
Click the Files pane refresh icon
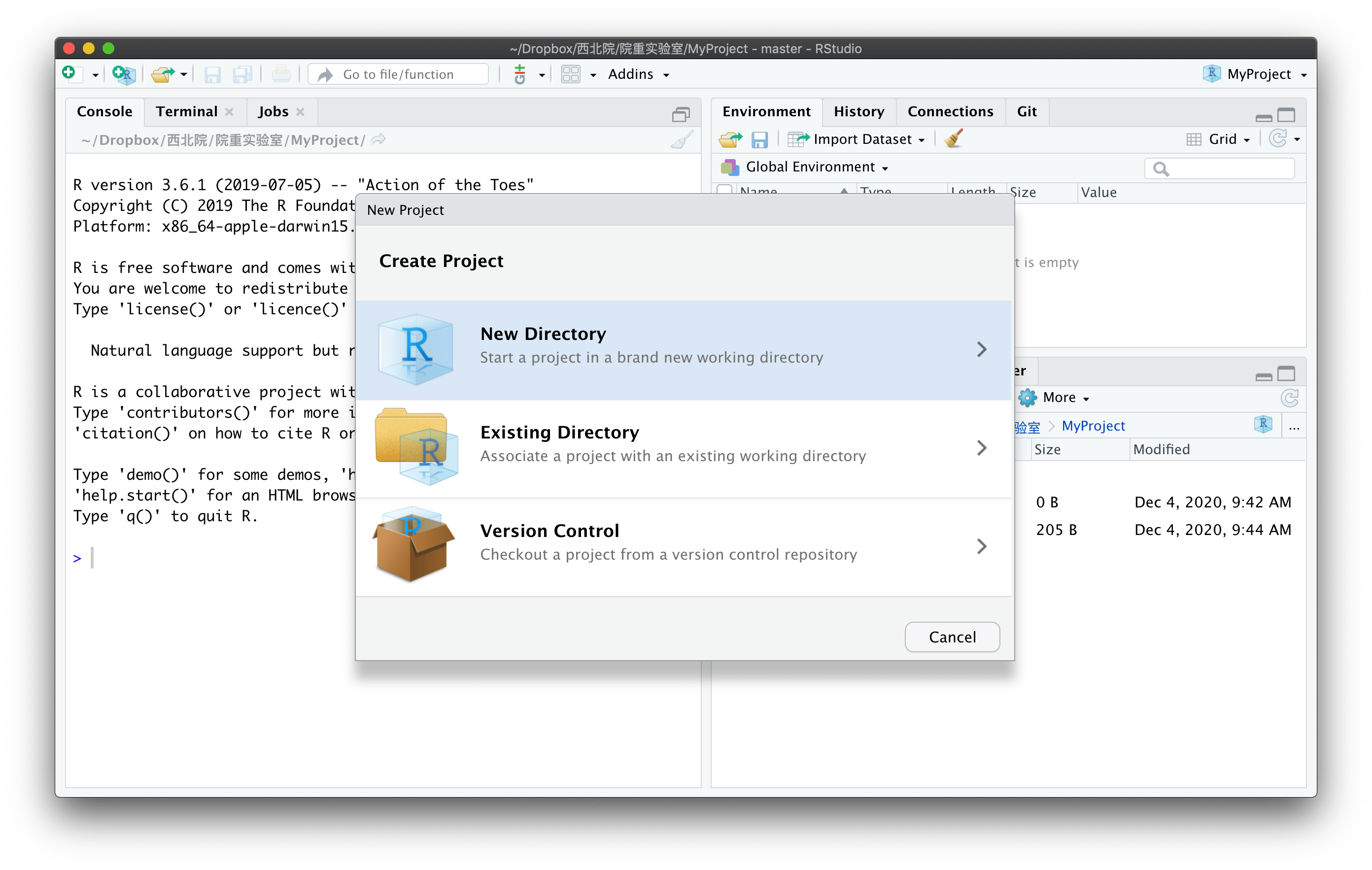[1289, 398]
